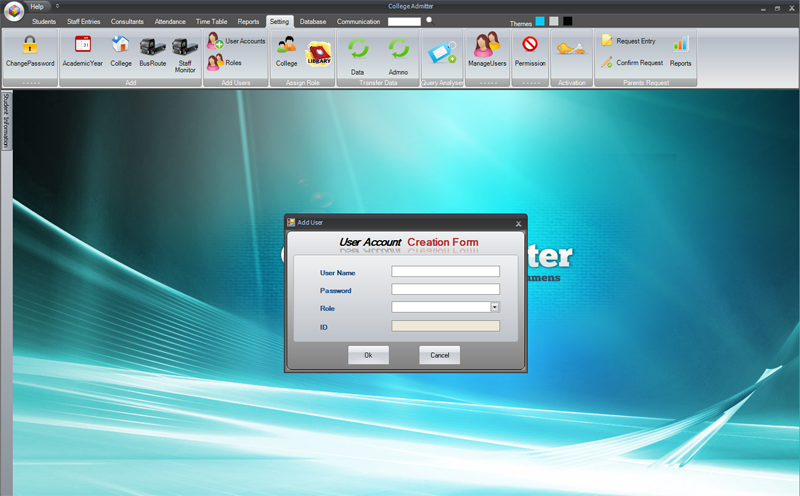Click the Transfer Data icon

pyautogui.click(x=358, y=49)
